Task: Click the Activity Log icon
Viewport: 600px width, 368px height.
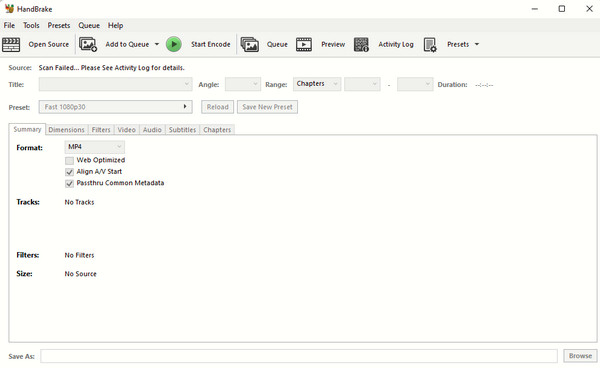Action: (x=361, y=44)
